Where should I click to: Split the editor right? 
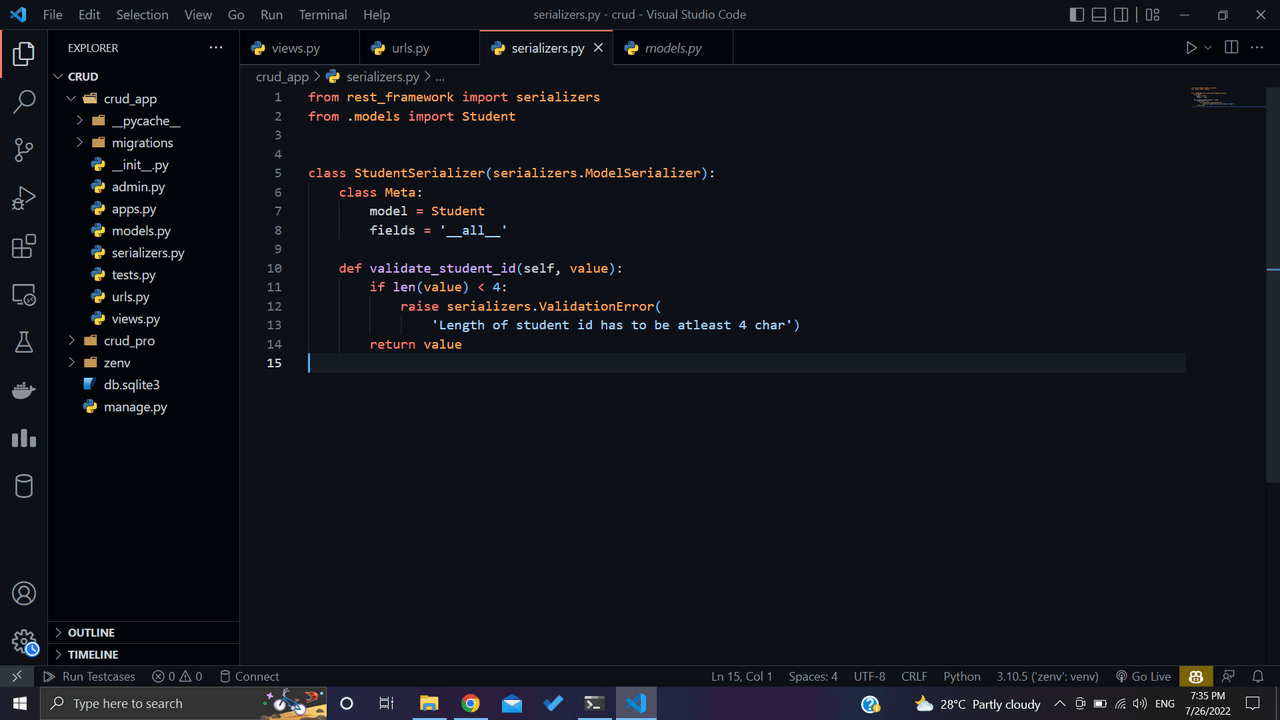(x=1231, y=48)
